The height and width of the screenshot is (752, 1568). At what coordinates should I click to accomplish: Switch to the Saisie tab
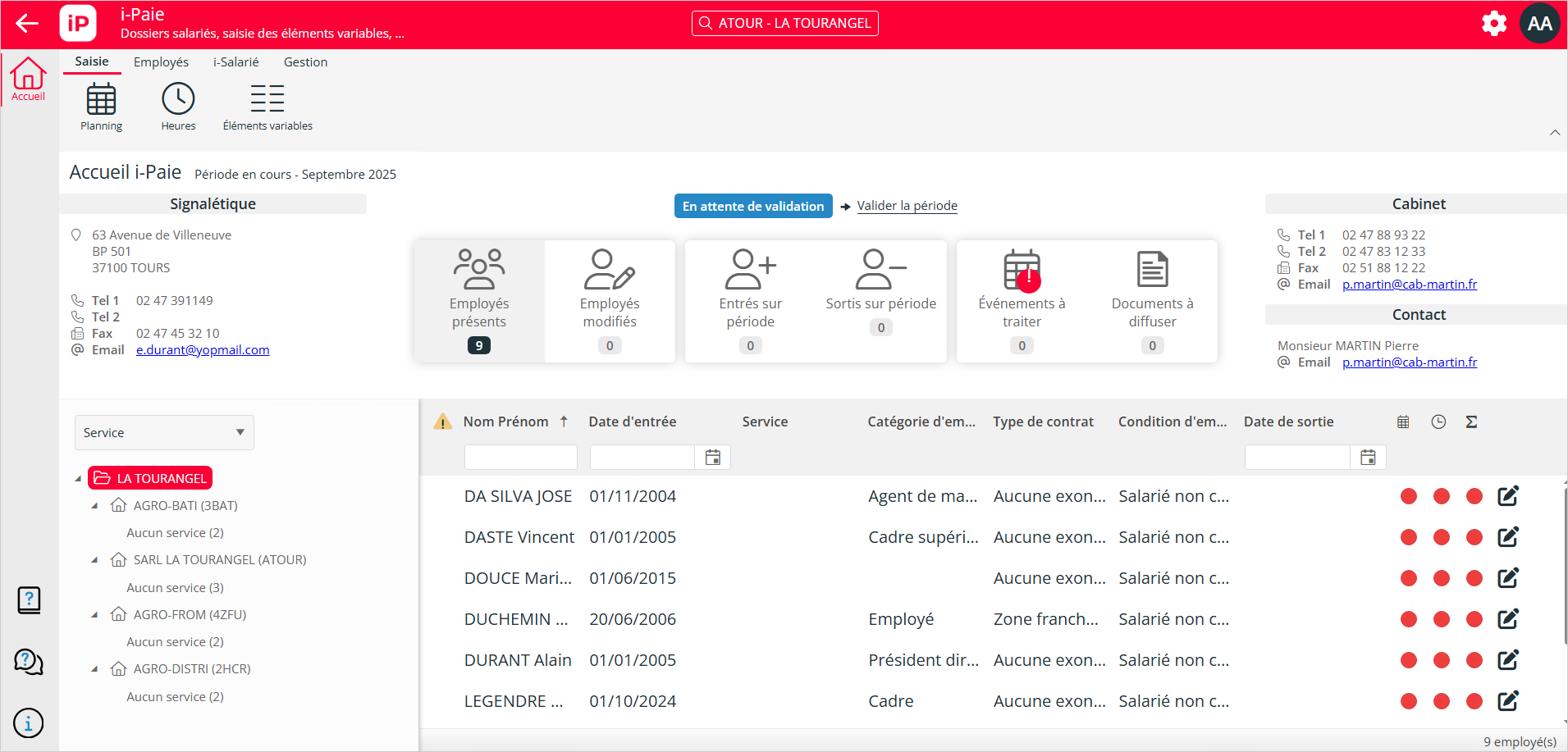coord(92,62)
